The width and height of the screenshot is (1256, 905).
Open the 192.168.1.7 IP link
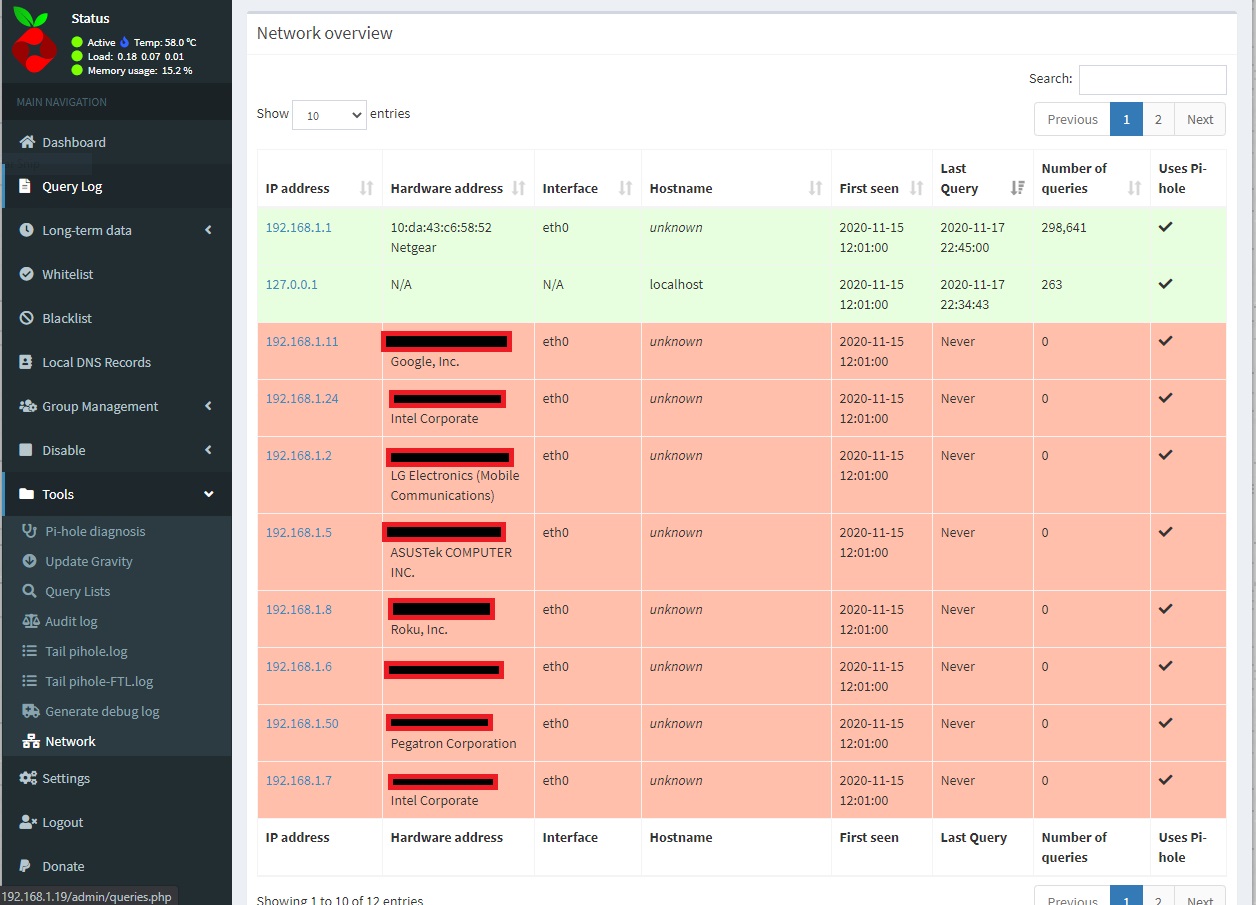298,780
